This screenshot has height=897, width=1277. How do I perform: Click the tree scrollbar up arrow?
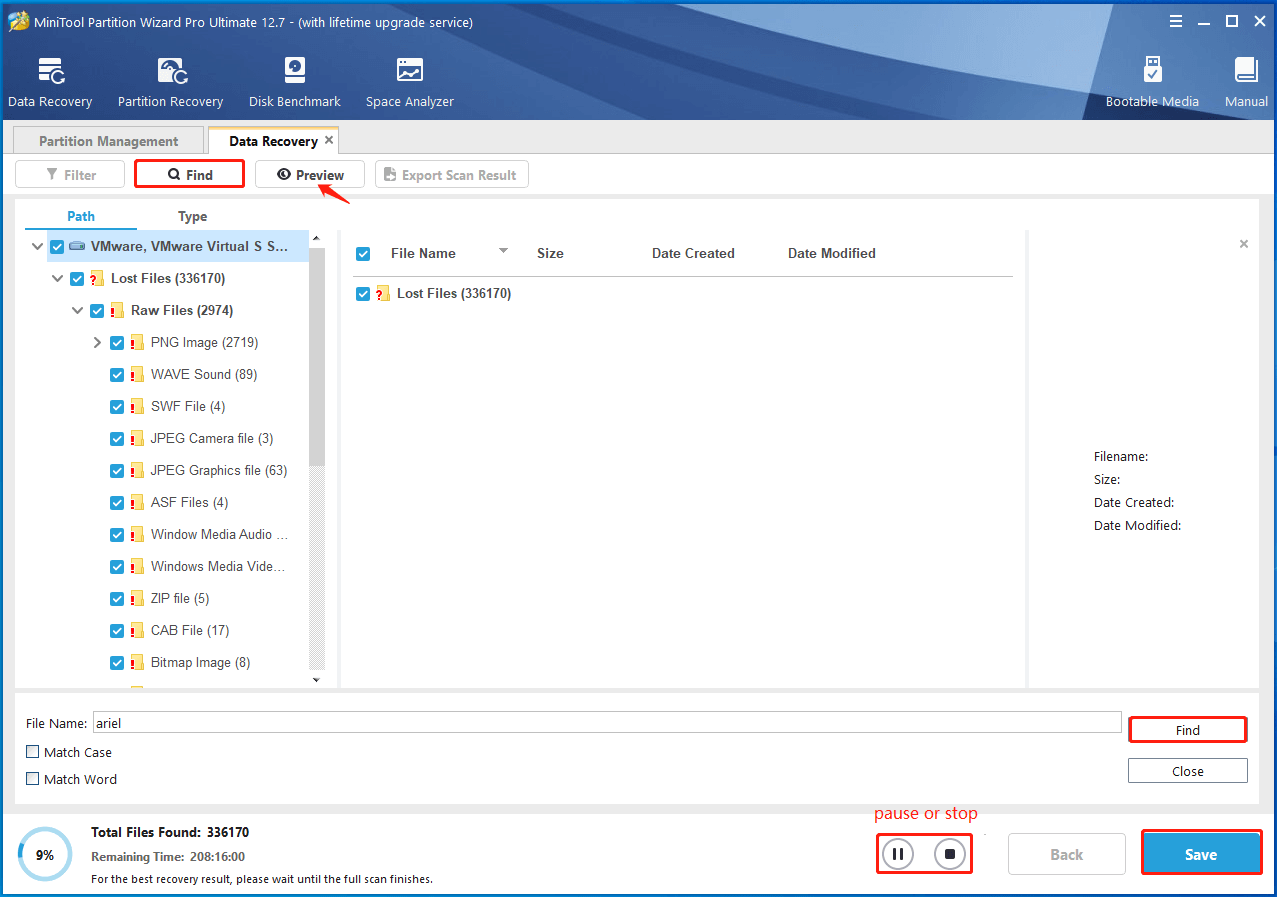point(316,238)
